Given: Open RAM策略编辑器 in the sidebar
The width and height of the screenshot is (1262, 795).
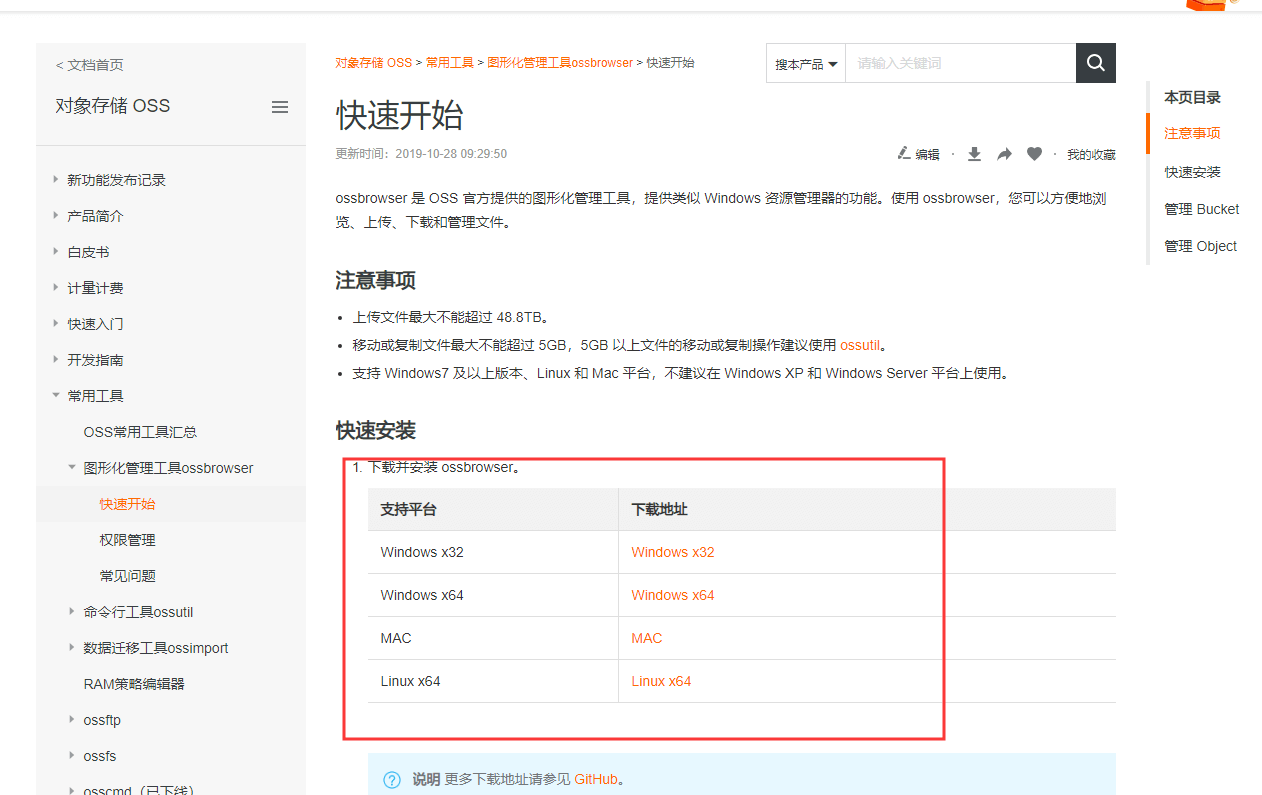Looking at the screenshot, I should (x=134, y=684).
